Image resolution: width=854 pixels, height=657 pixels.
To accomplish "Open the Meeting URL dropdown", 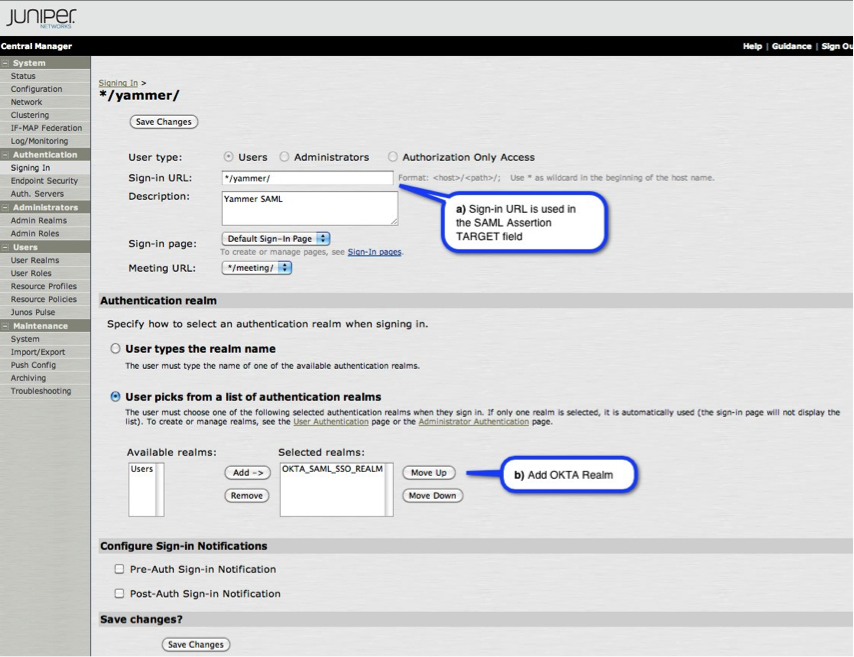I will tap(257, 268).
